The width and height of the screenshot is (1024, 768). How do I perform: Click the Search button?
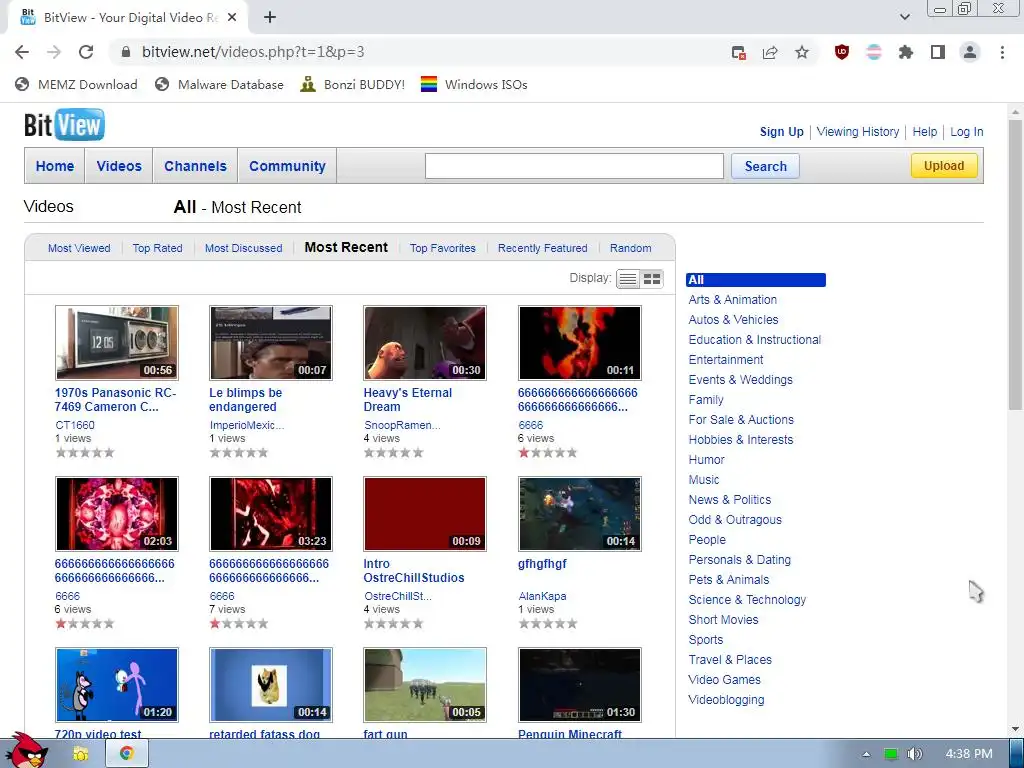click(x=765, y=166)
